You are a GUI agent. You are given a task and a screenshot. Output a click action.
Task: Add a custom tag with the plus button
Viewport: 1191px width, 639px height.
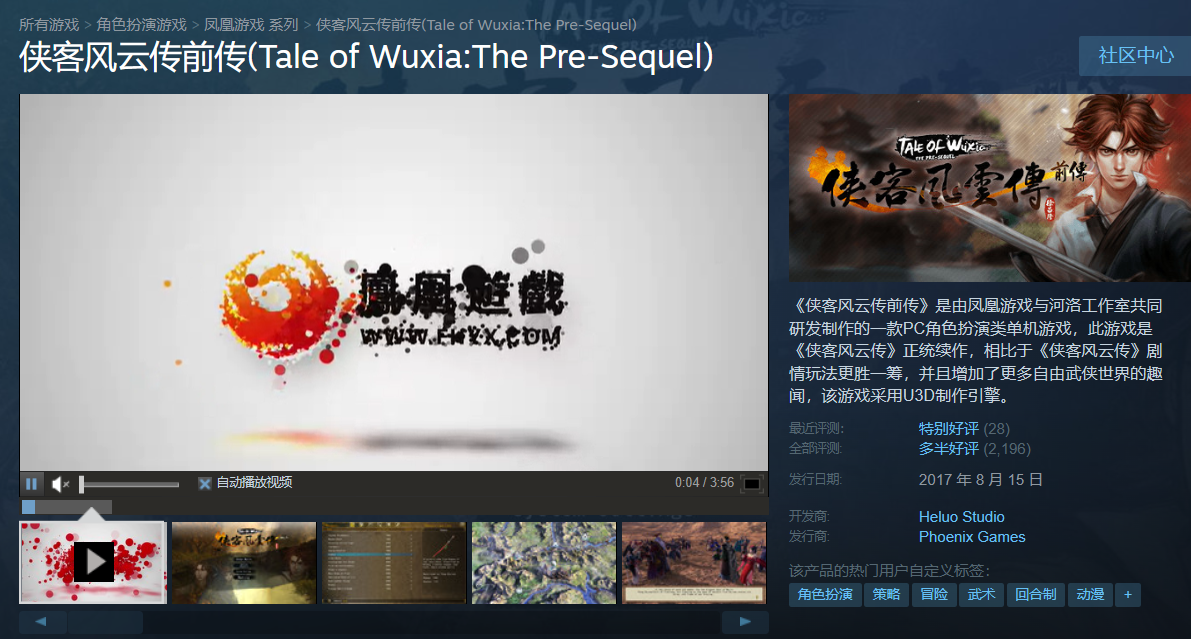1128,594
